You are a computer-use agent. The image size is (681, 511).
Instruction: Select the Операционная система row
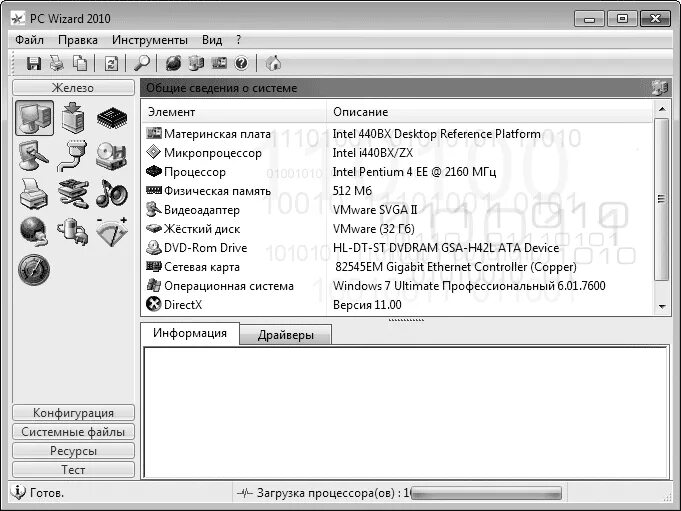pyautogui.click(x=397, y=286)
